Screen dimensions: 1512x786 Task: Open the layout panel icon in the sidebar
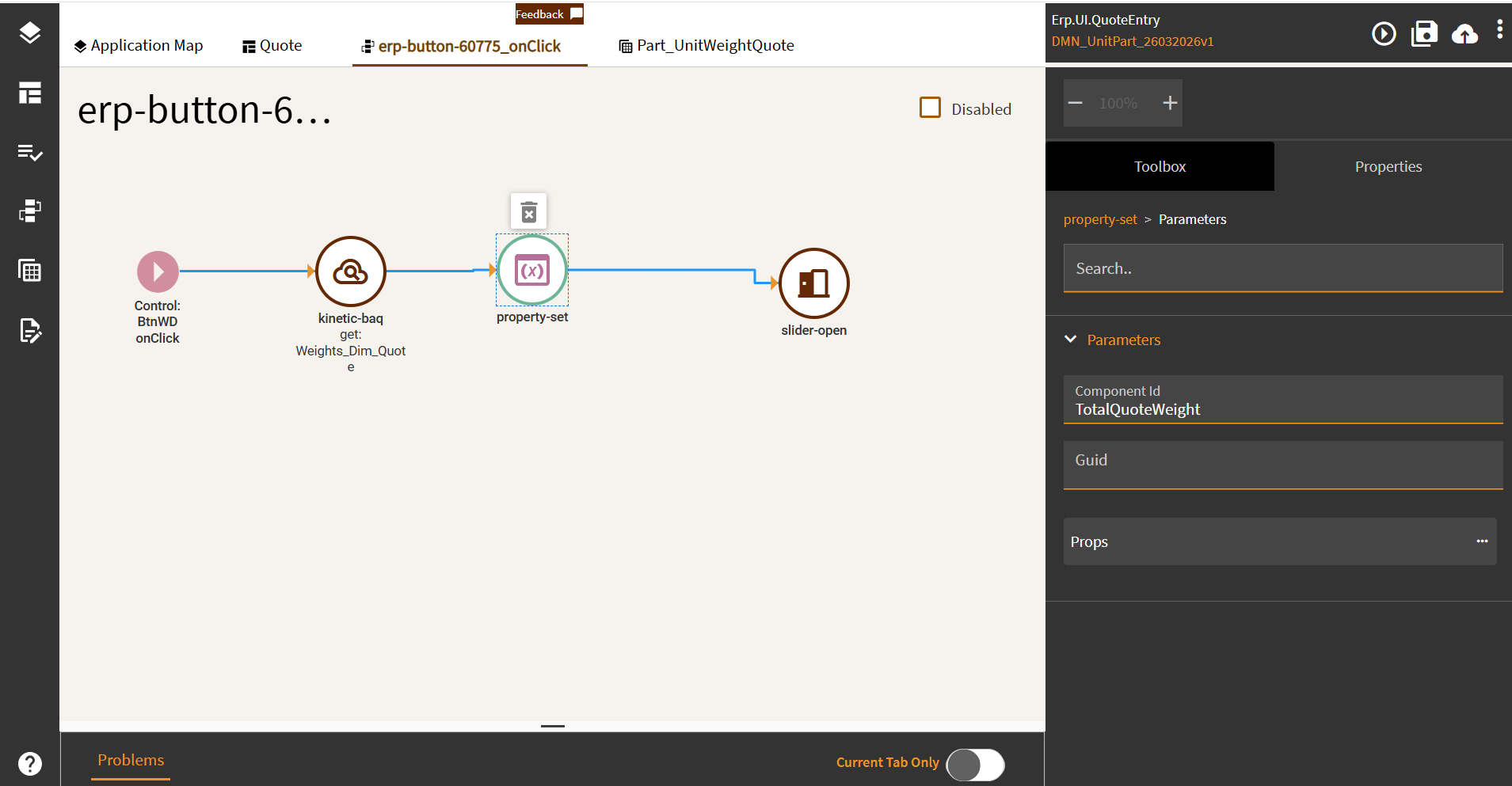30,93
